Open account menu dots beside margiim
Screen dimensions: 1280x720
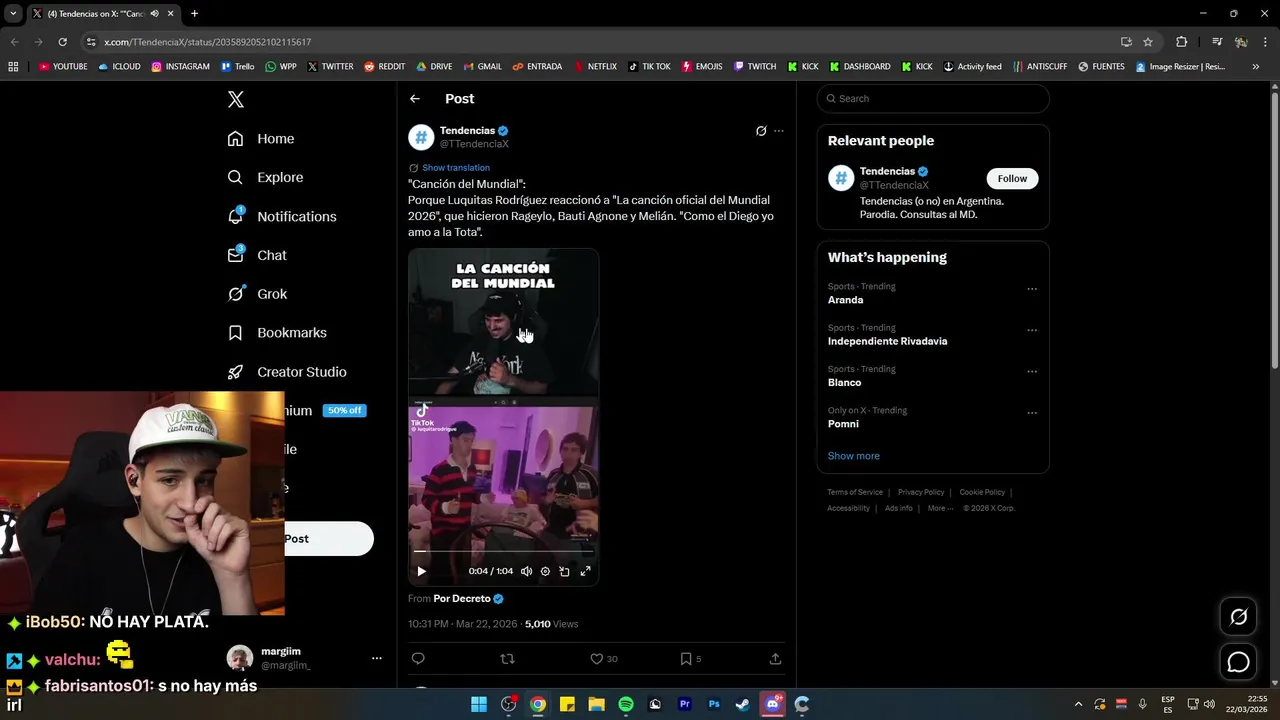pyautogui.click(x=376, y=658)
